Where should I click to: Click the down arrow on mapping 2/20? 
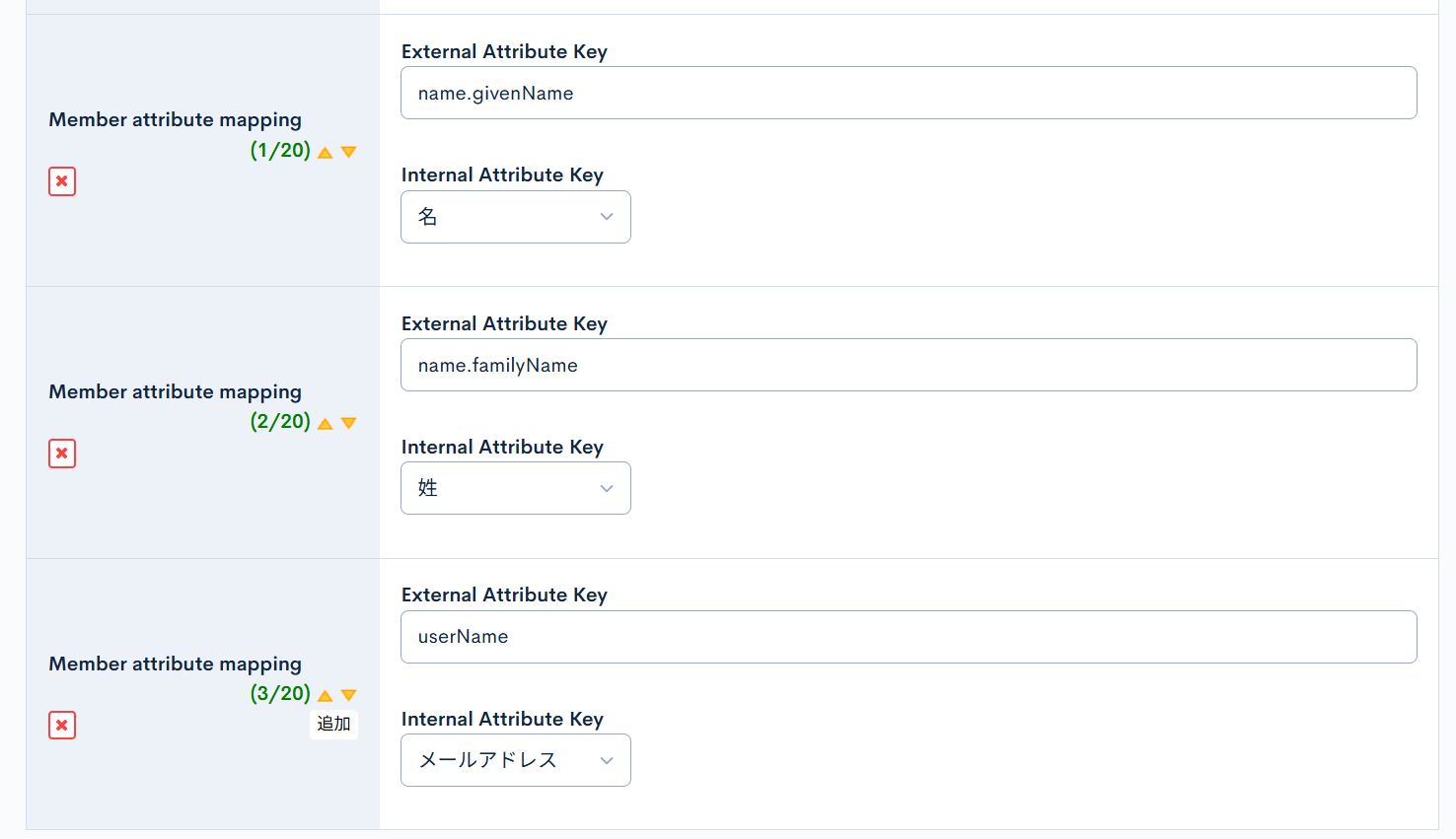coord(348,423)
